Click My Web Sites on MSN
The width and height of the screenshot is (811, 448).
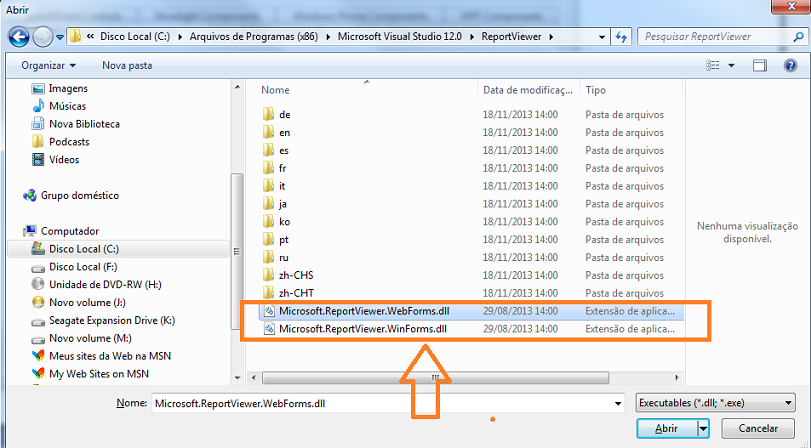pyautogui.click(x=90, y=374)
